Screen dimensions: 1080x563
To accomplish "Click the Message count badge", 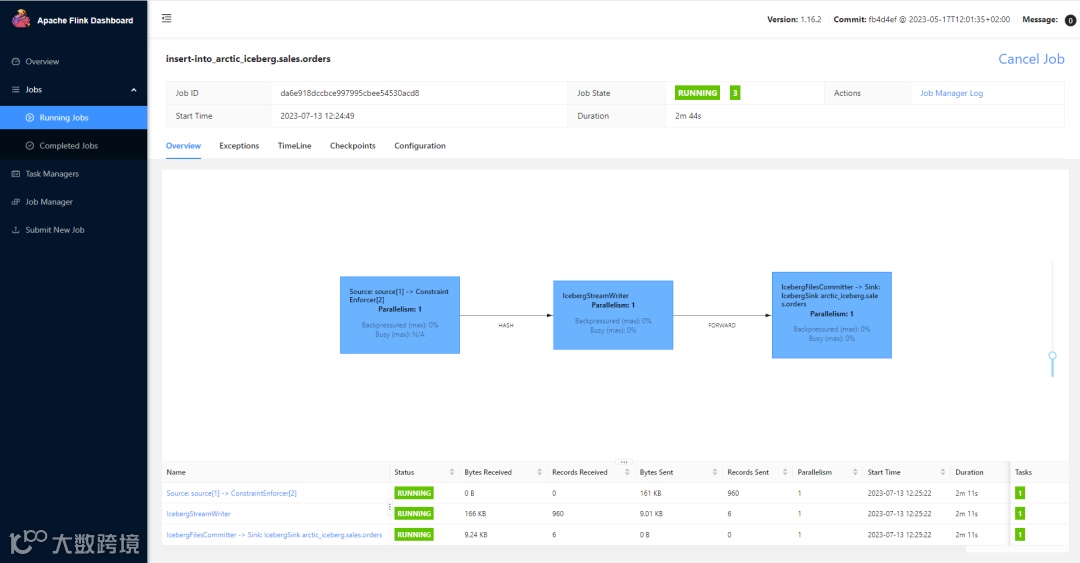I will coord(1070,20).
